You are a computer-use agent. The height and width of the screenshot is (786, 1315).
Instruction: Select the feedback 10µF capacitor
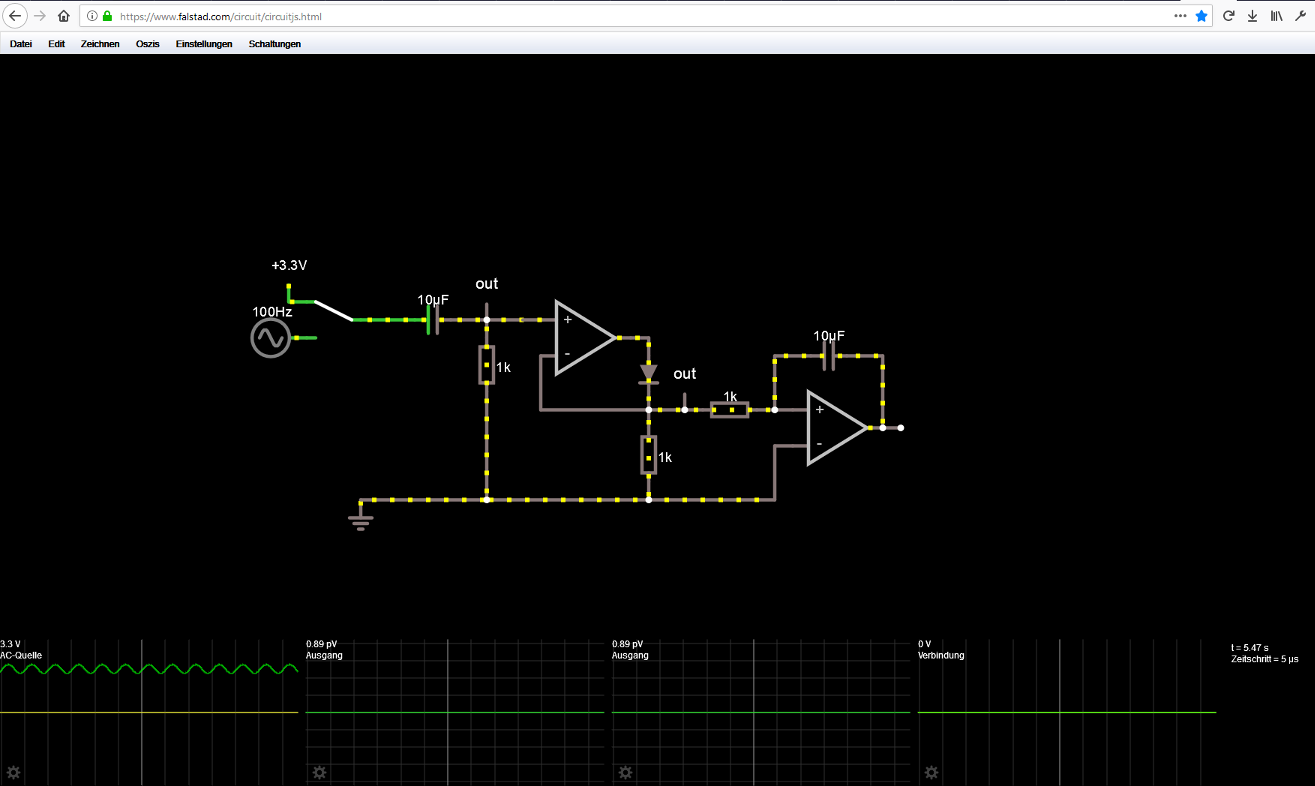click(x=828, y=355)
